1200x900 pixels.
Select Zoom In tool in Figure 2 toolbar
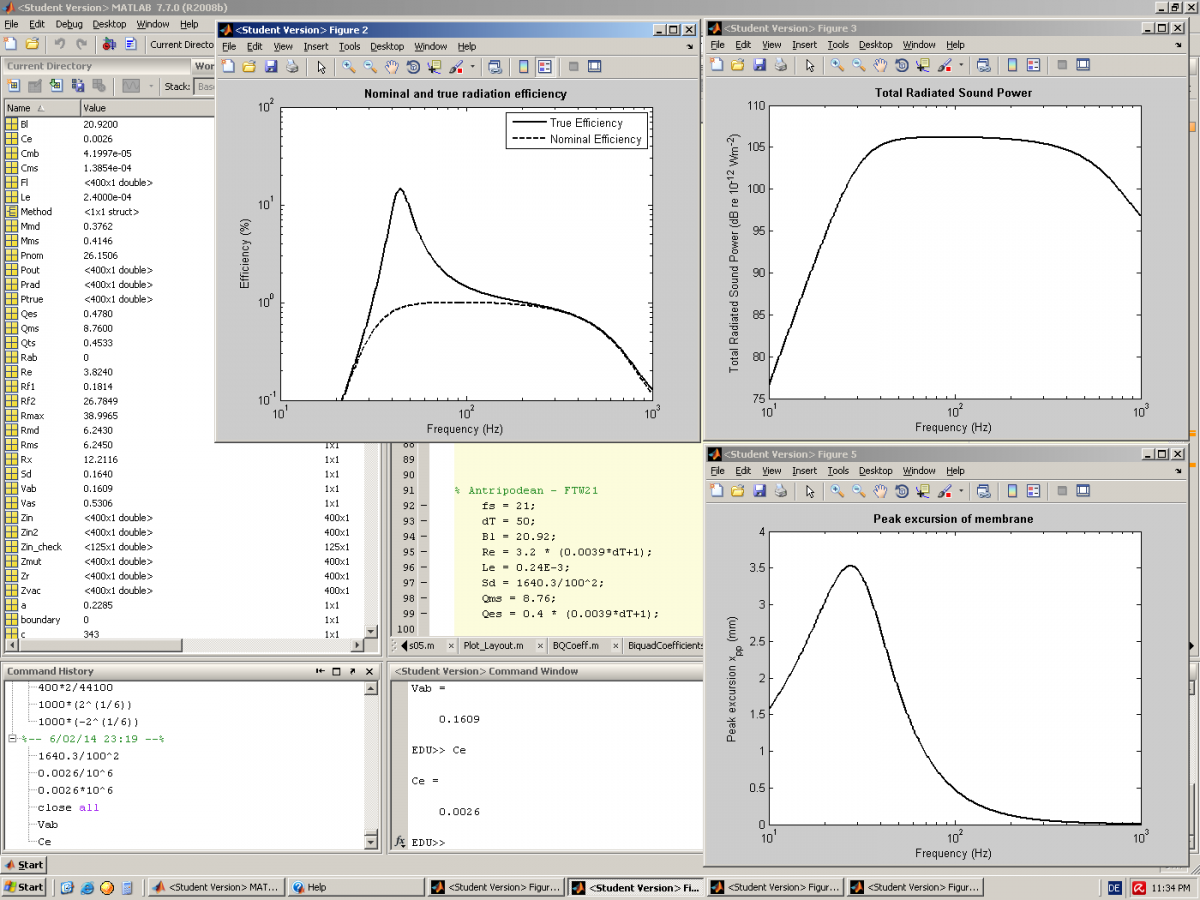(349, 67)
